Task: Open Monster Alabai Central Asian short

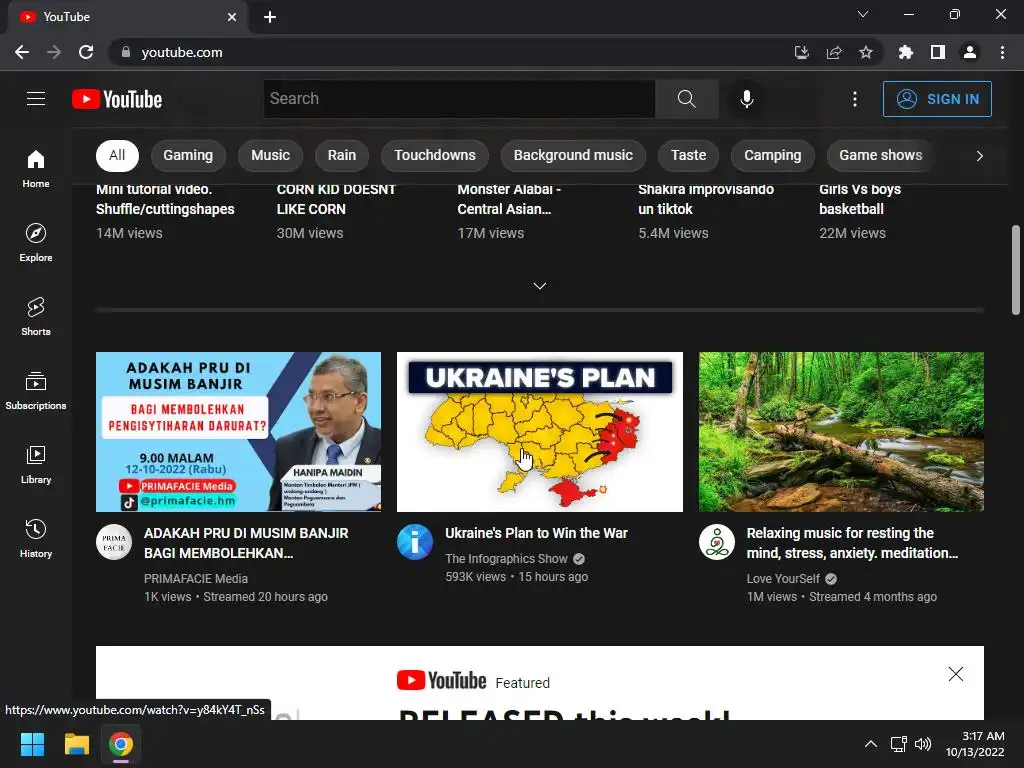Action: [509, 199]
